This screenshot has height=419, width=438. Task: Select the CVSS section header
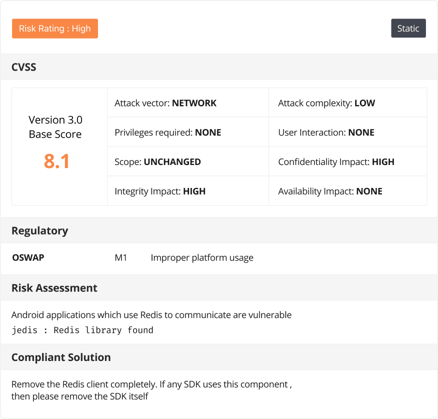219,67
